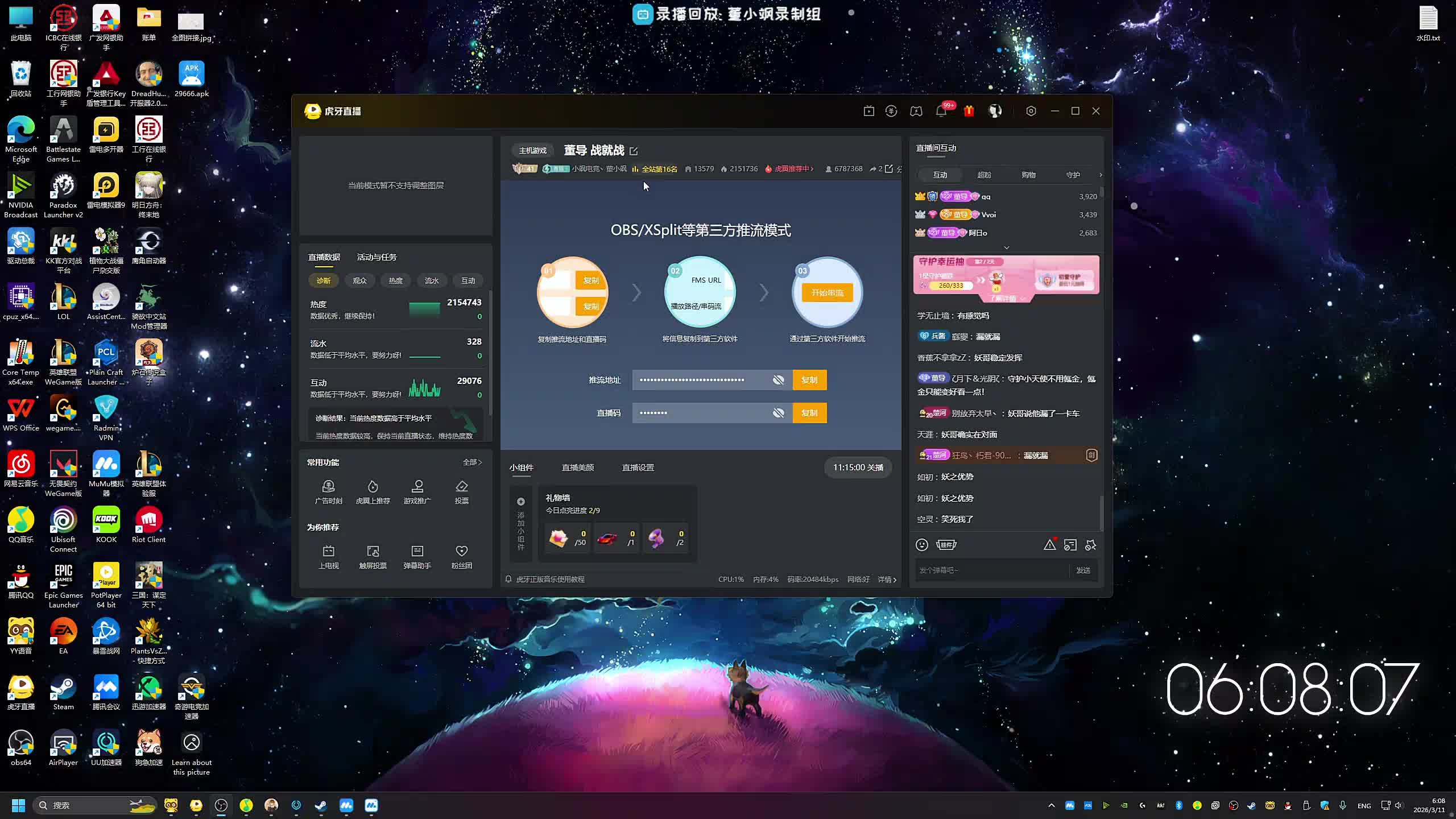Click the 发个弹幕吧 chat input field

click(991, 570)
